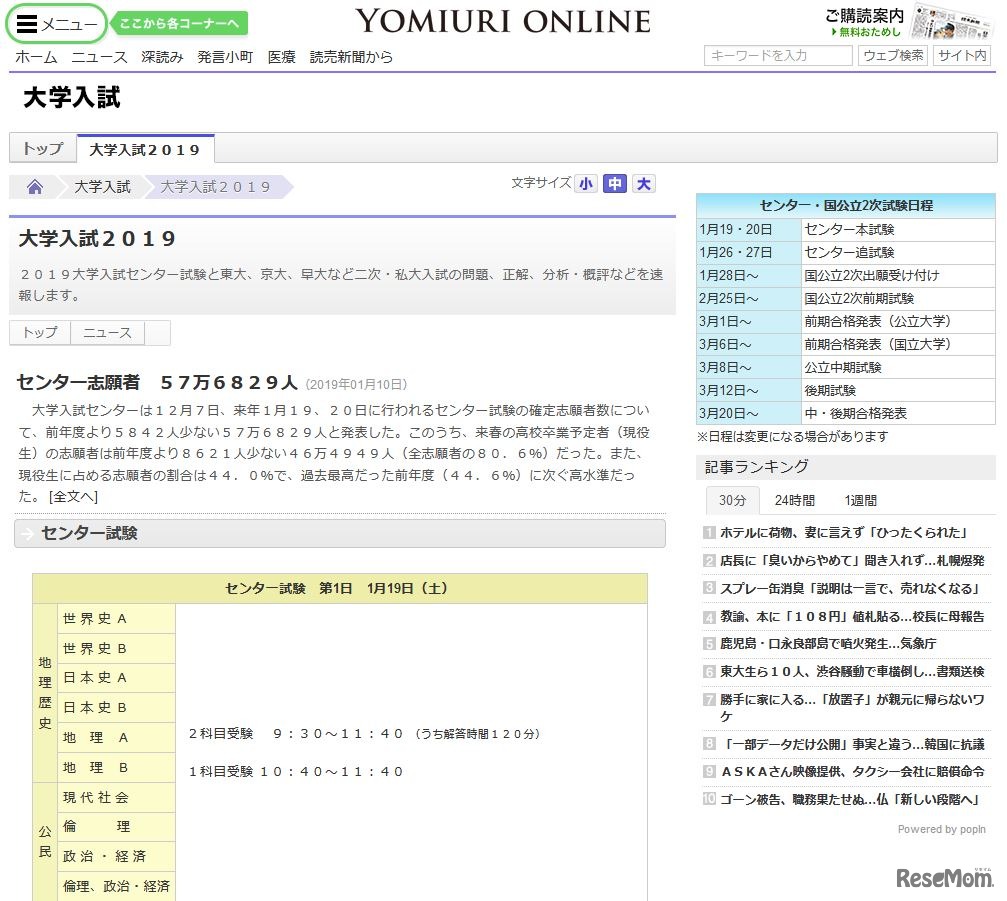This screenshot has width=1007, height=901.
Task: Click the home icon in the breadcrumb
Action: click(x=35, y=187)
